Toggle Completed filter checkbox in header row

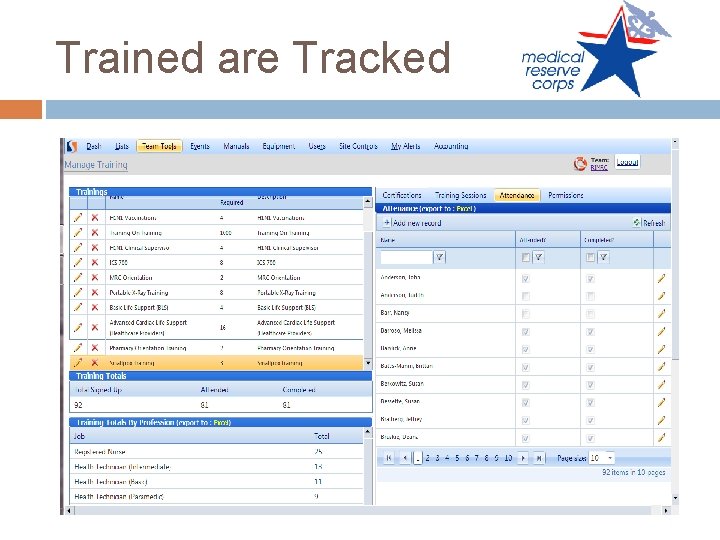591,257
